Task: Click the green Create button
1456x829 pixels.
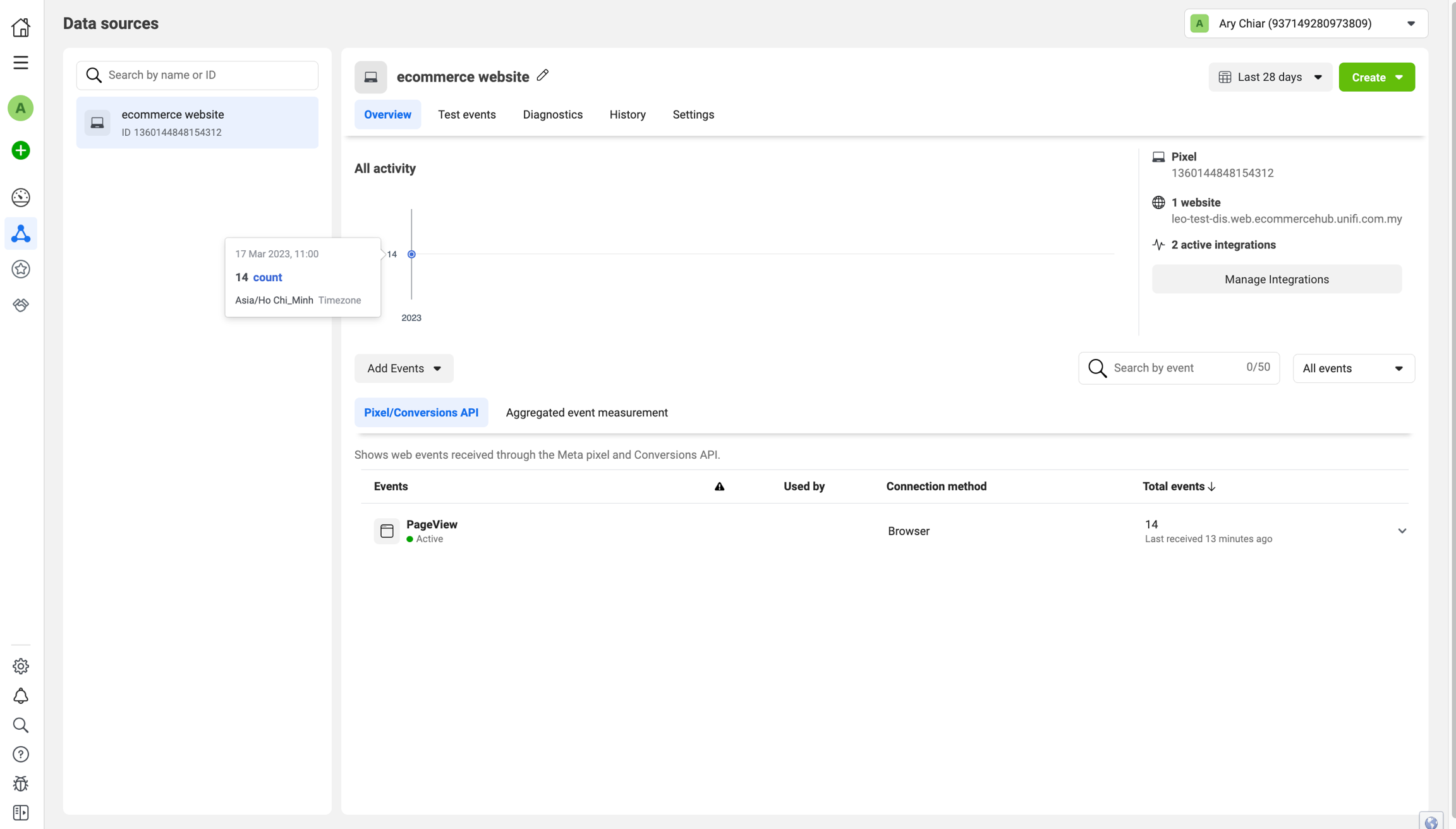Action: coord(1376,77)
